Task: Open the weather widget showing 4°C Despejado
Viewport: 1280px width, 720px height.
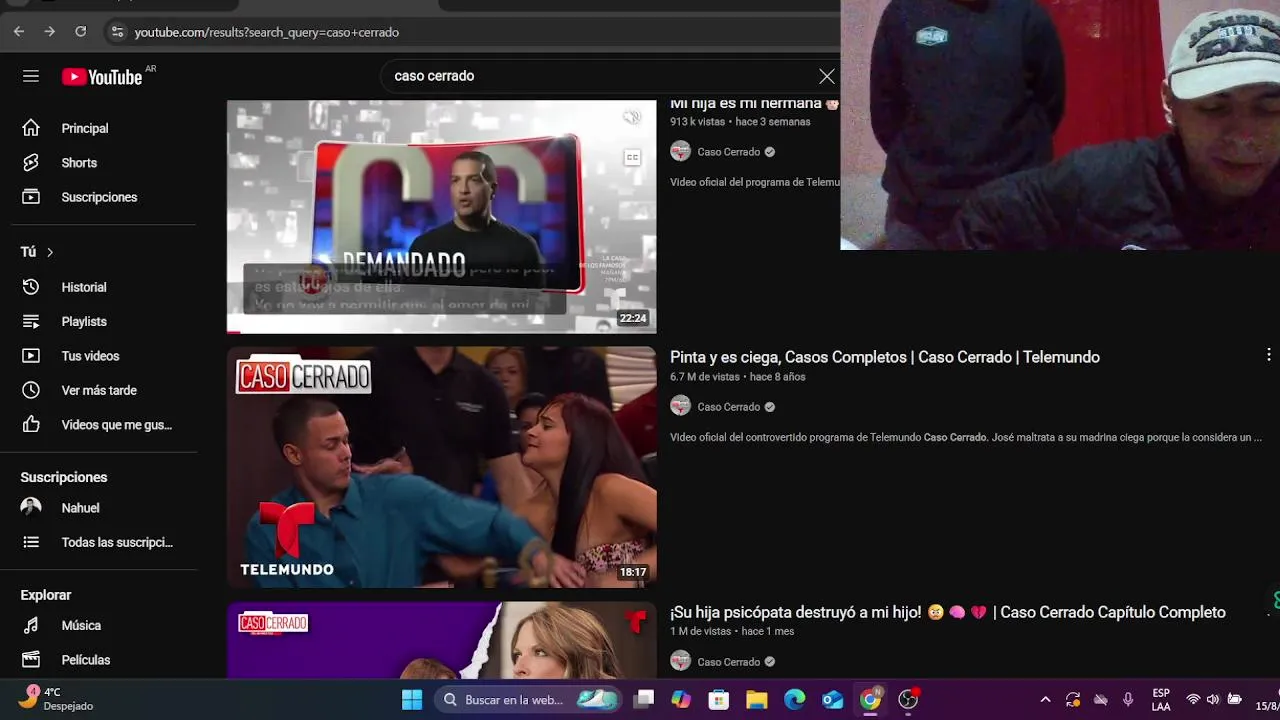Action: tap(57, 699)
